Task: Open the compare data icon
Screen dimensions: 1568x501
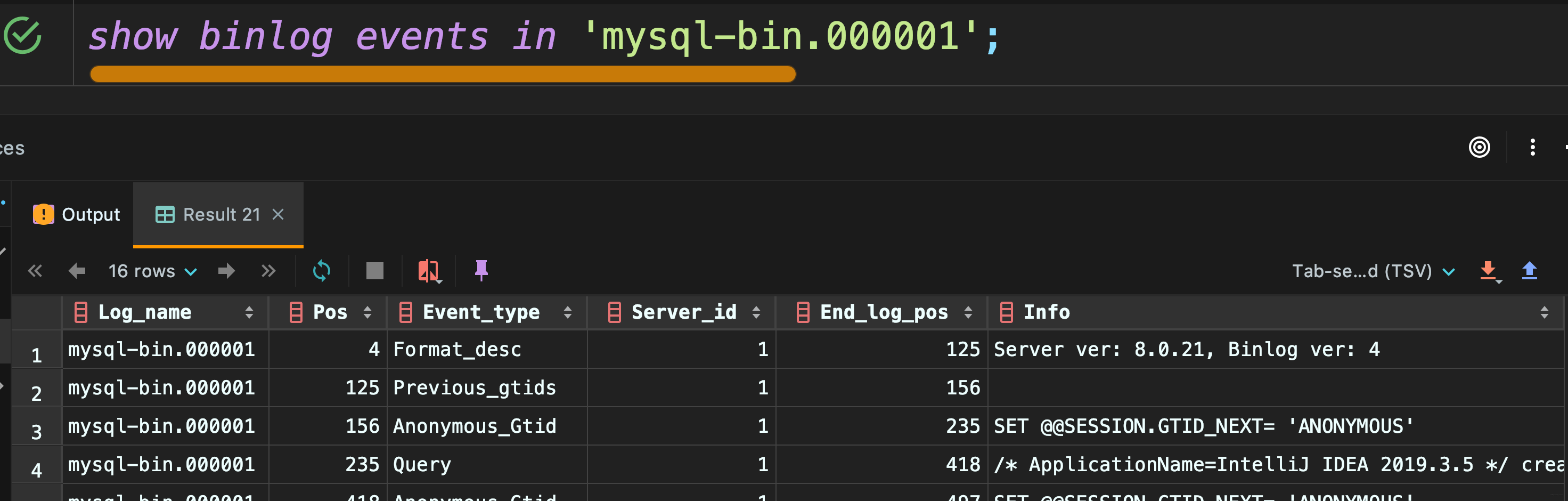Action: click(x=429, y=271)
